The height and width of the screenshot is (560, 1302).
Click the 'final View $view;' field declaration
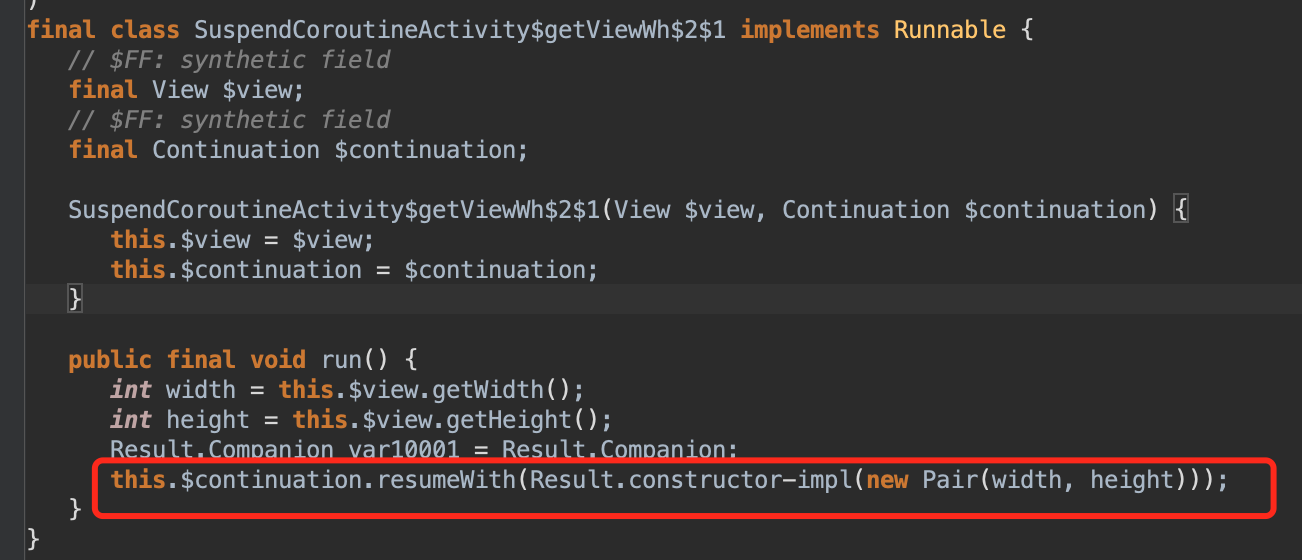pos(186,90)
